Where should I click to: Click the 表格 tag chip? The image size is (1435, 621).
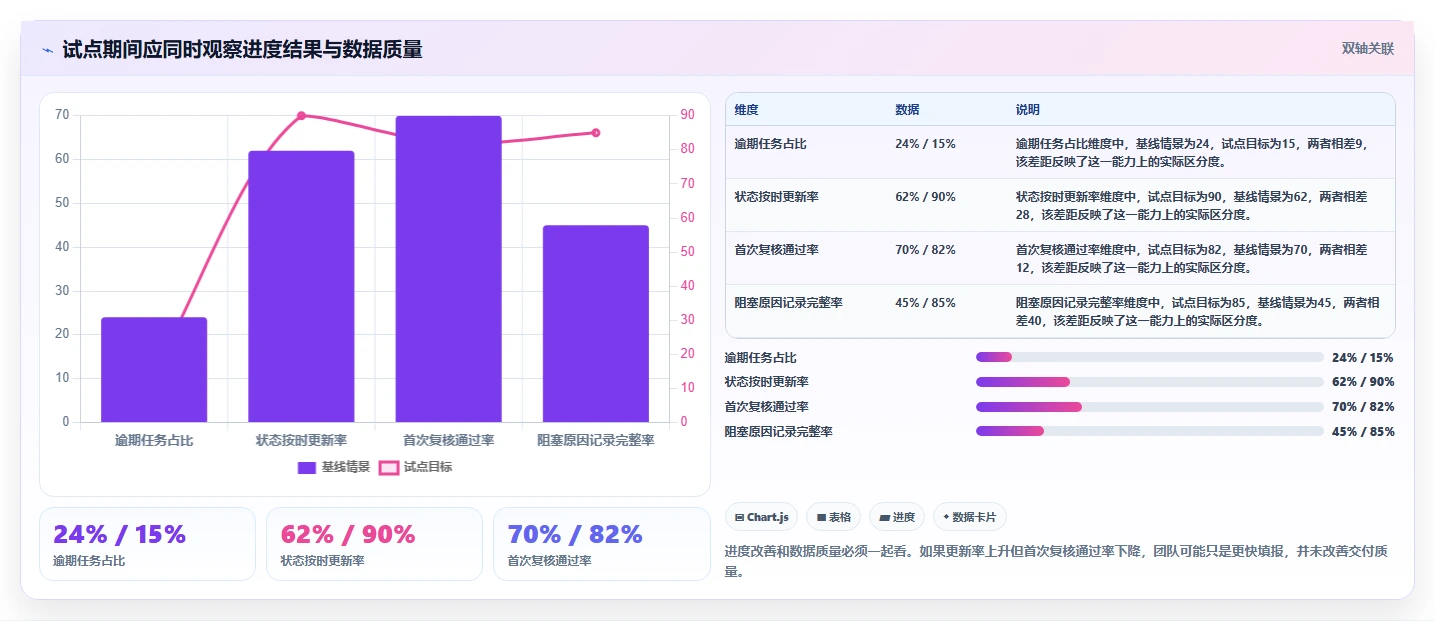pos(833,517)
